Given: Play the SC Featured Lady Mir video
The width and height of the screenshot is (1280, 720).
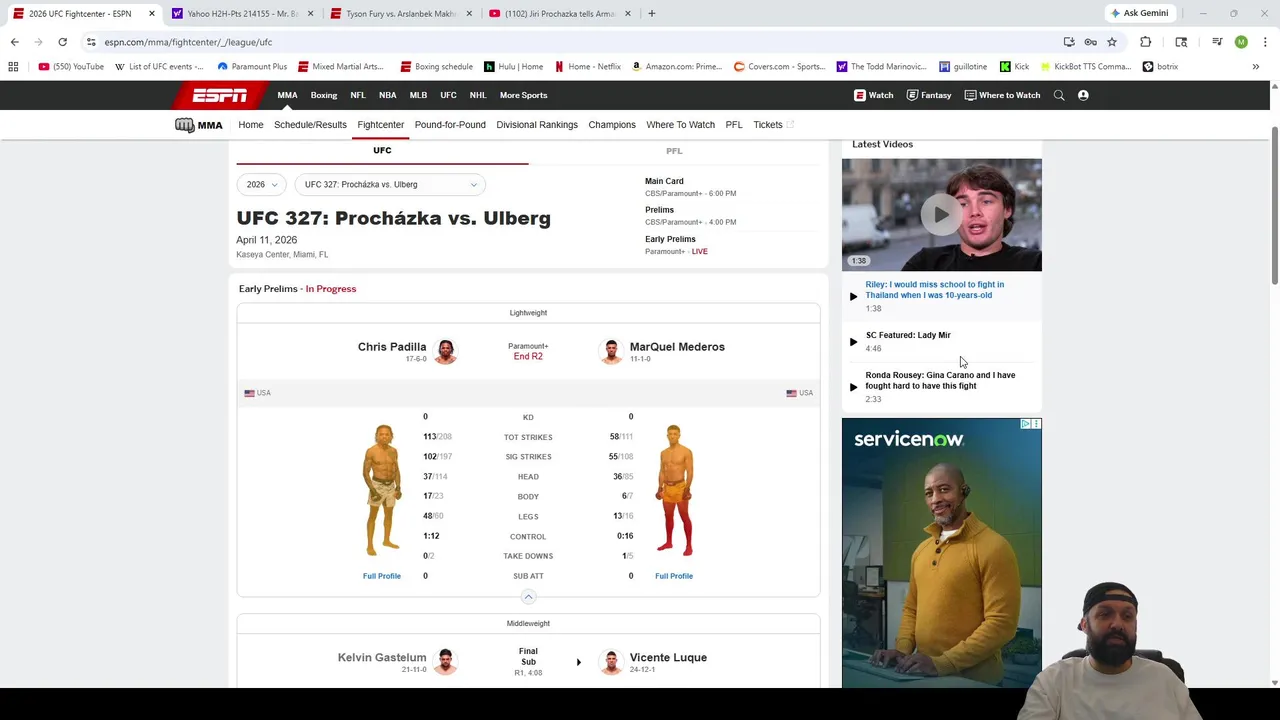Looking at the screenshot, I should [x=853, y=342].
